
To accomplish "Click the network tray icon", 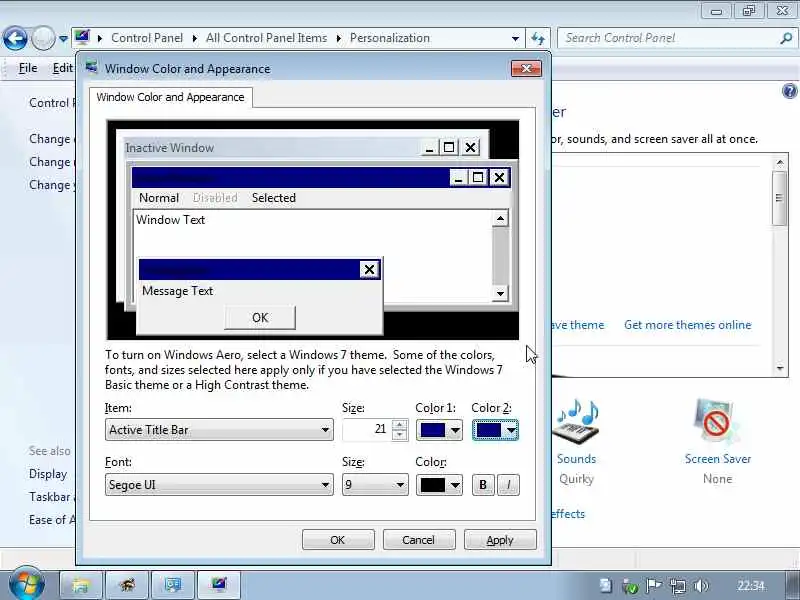I will point(678,586).
